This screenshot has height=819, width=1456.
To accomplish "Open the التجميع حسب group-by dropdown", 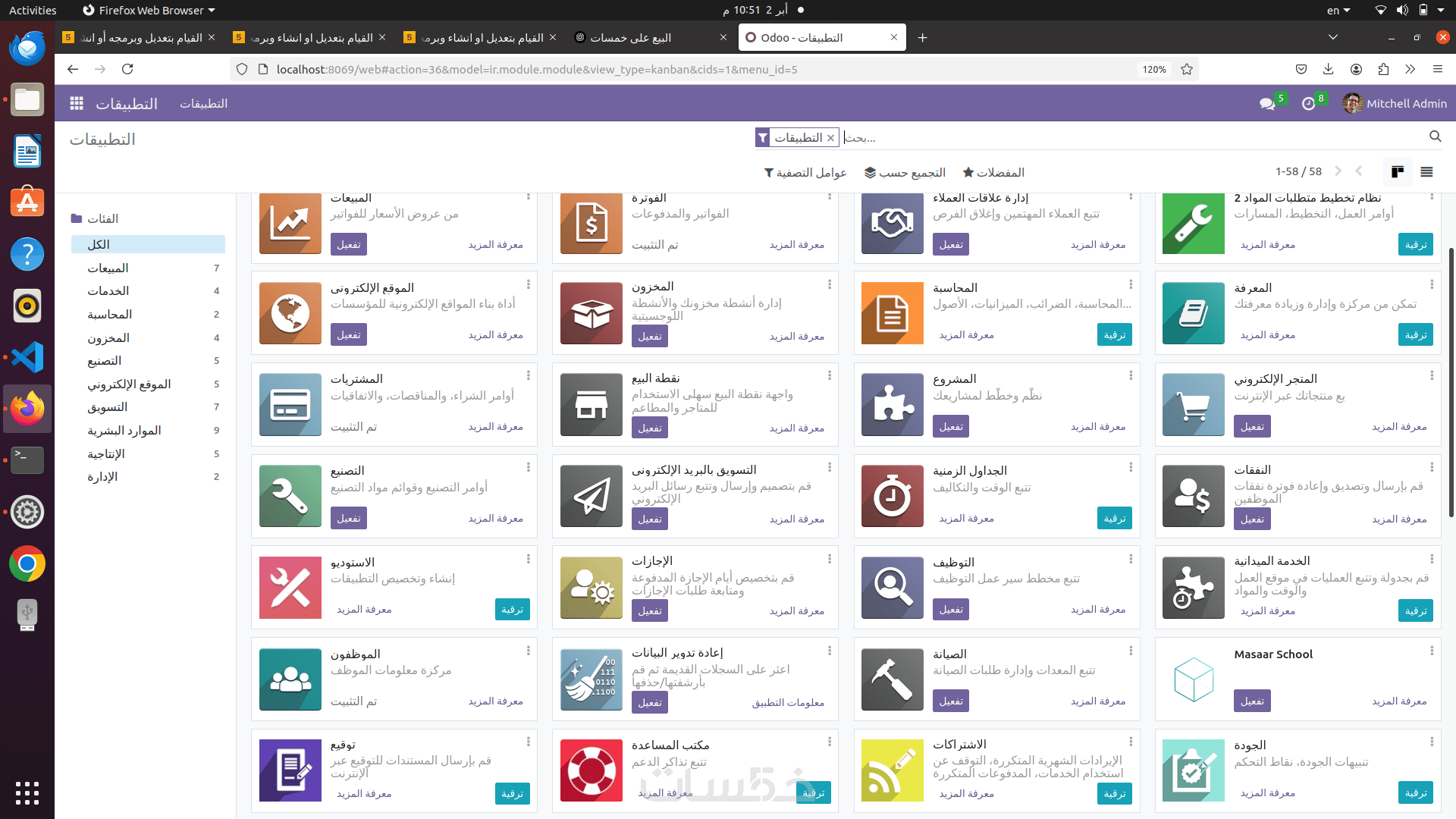I will click(905, 173).
